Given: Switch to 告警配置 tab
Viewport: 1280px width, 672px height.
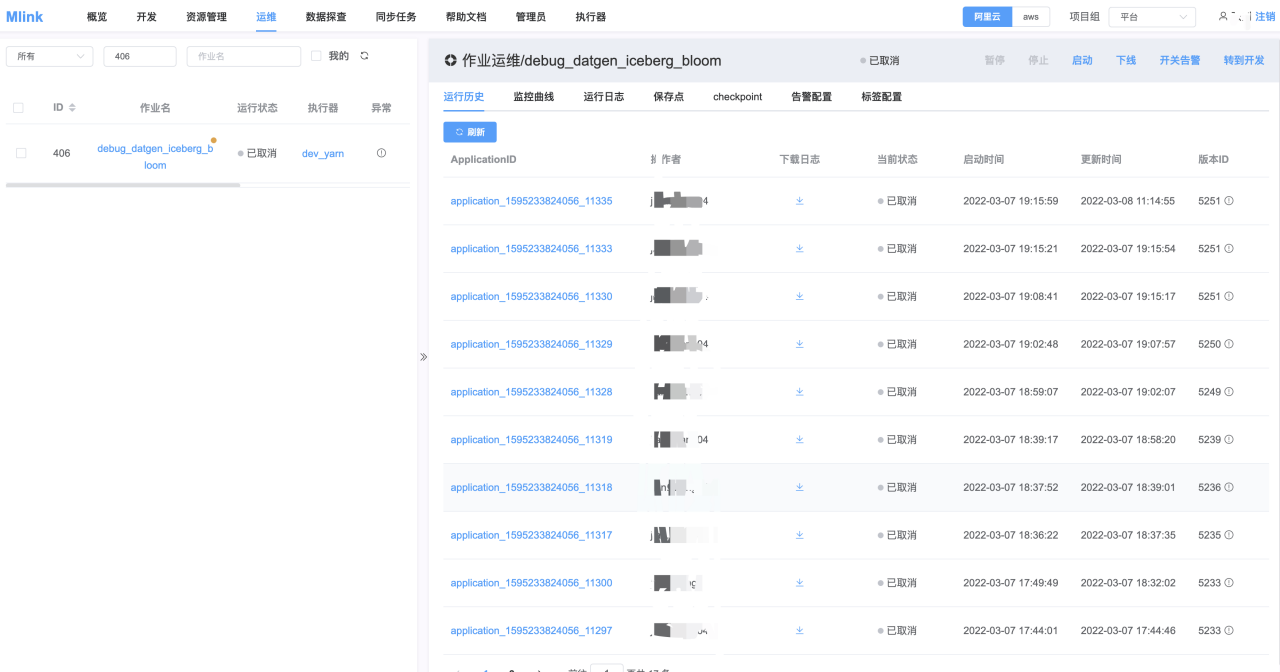Looking at the screenshot, I should click(x=811, y=97).
